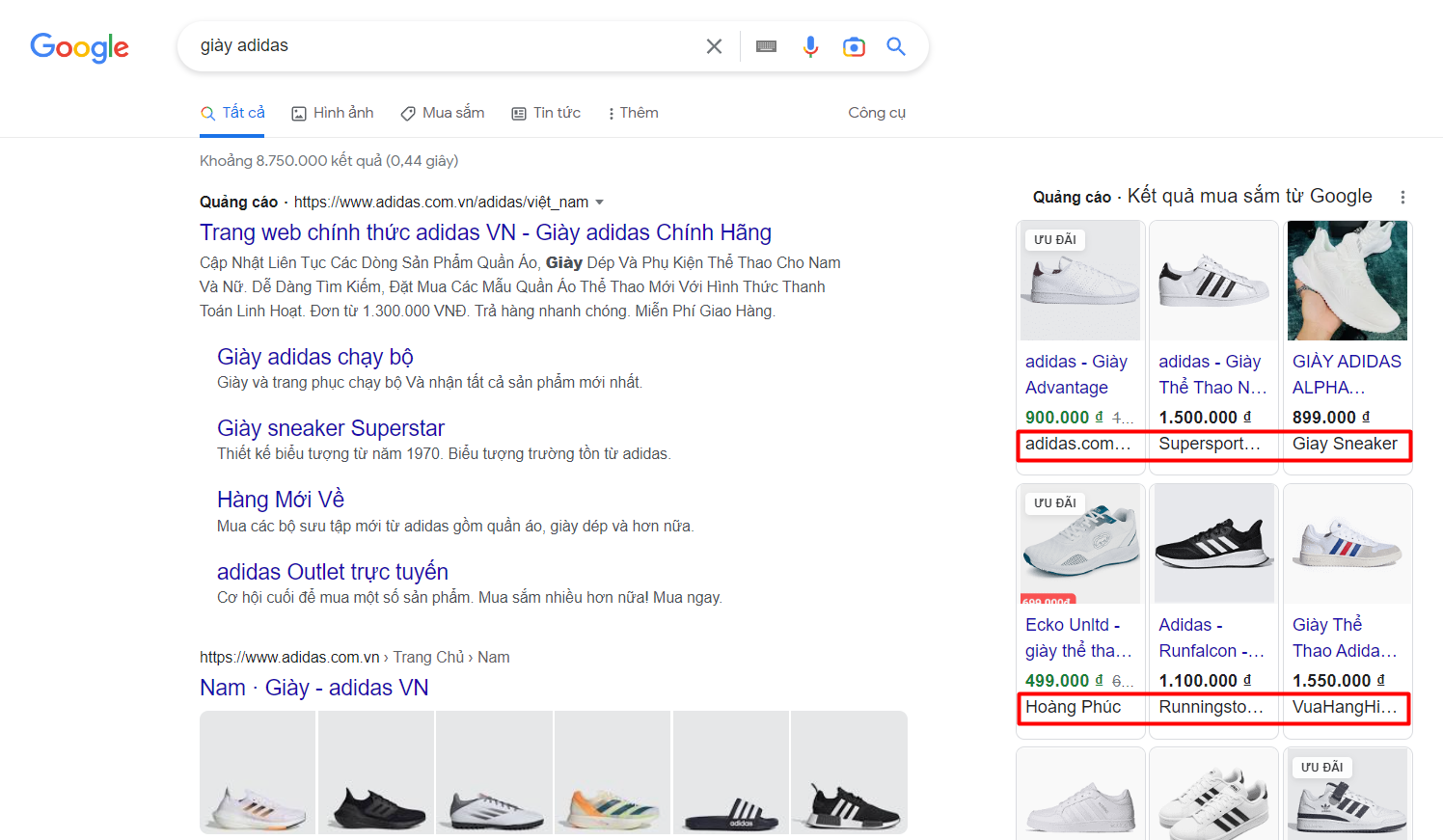Open the all-black running shoe thumbnail
Screen dimensions: 1443x840
[x=376, y=772]
